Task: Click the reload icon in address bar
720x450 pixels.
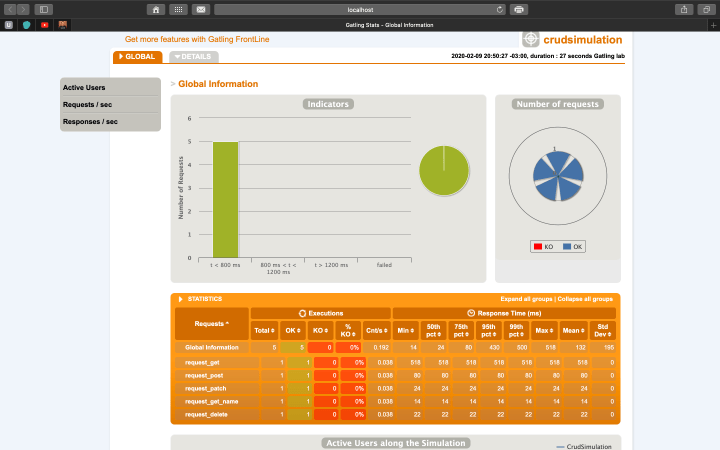Action: coord(500,9)
